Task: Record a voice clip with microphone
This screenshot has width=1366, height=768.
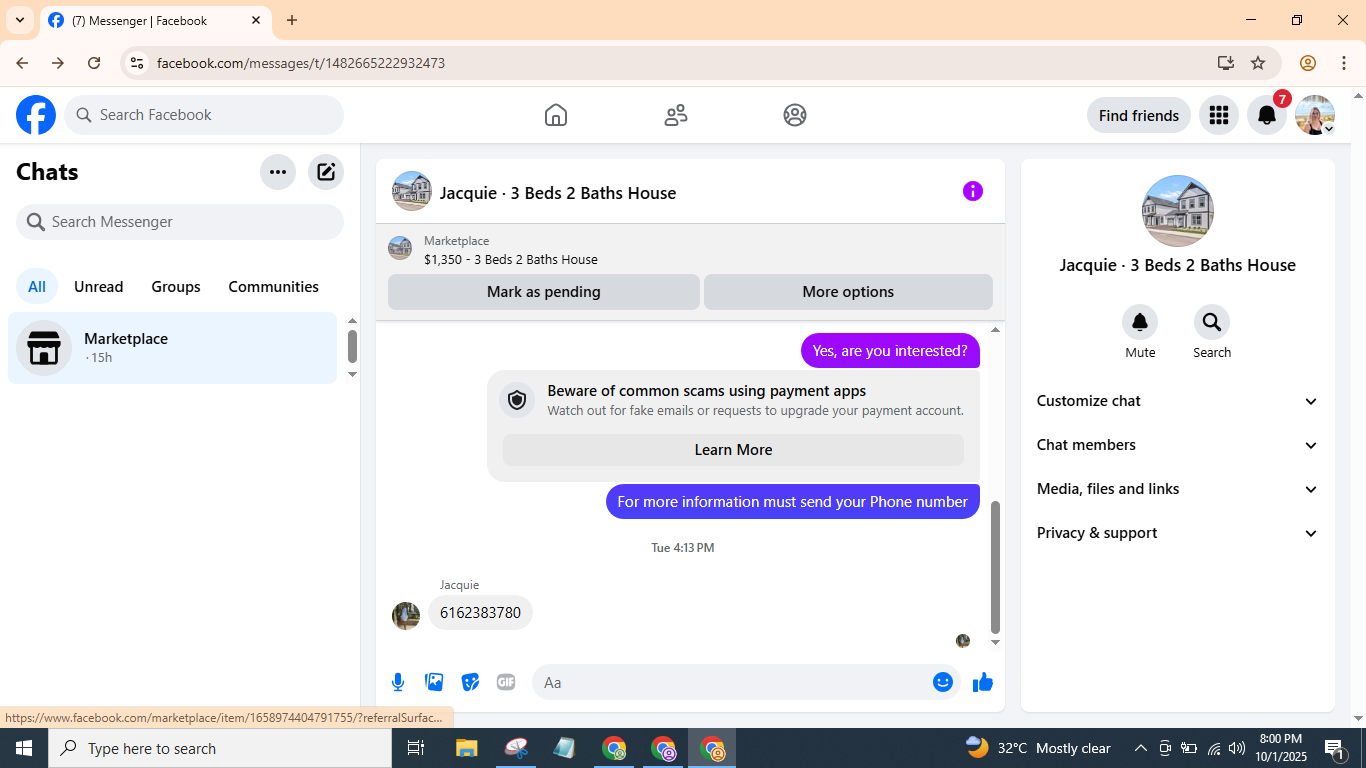Action: point(398,682)
